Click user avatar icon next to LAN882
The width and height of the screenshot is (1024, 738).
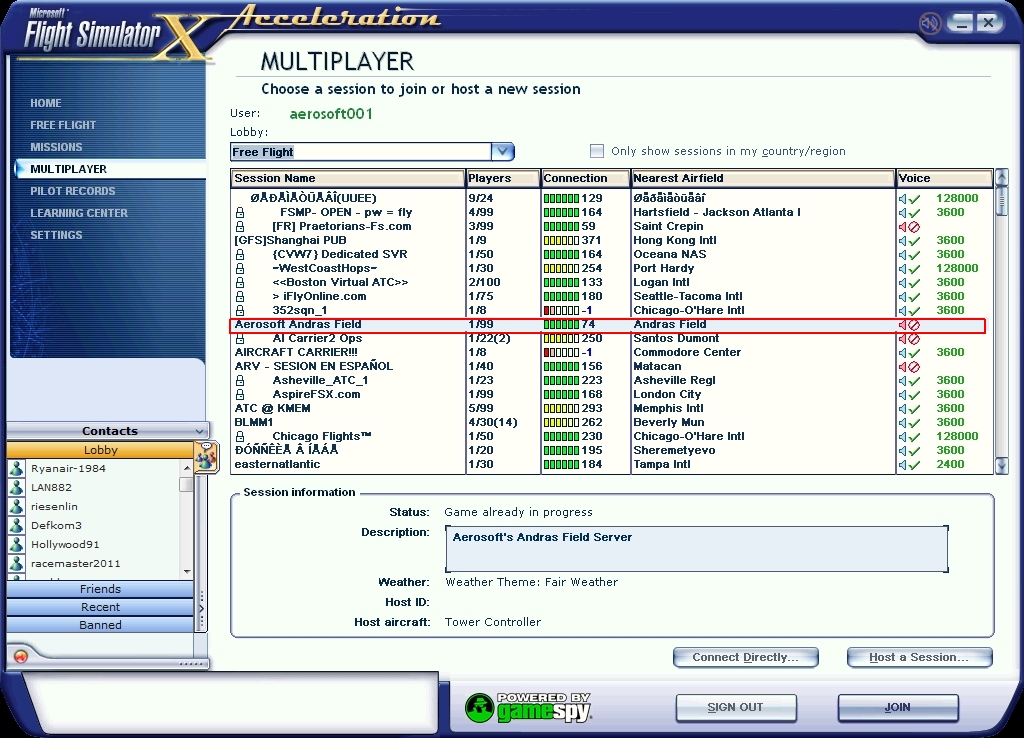pyautogui.click(x=16, y=487)
